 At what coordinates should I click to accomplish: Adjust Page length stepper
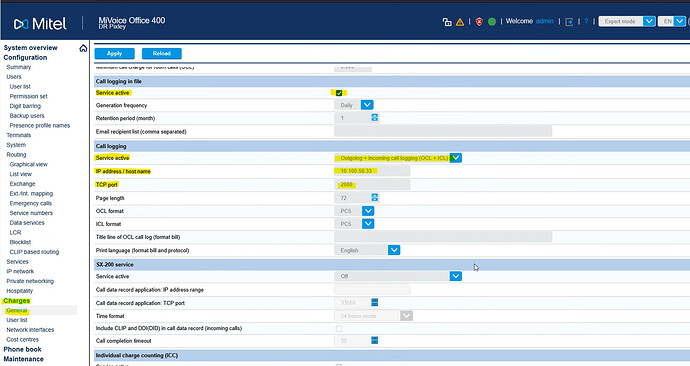[x=374, y=198]
